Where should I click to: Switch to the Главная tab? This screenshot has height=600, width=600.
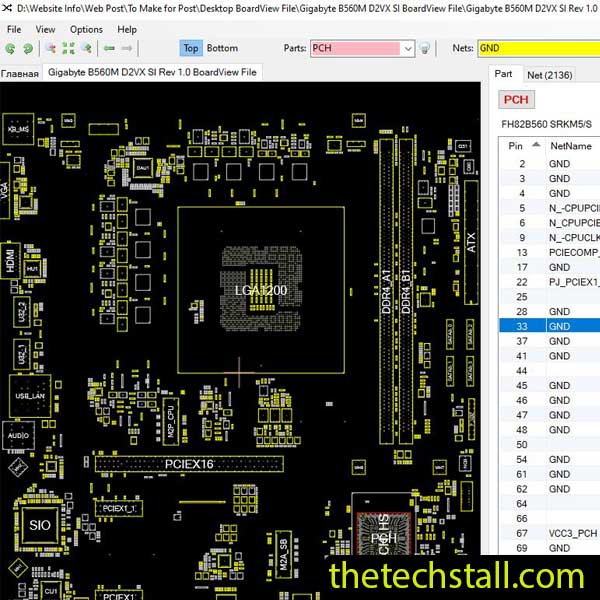pos(20,73)
